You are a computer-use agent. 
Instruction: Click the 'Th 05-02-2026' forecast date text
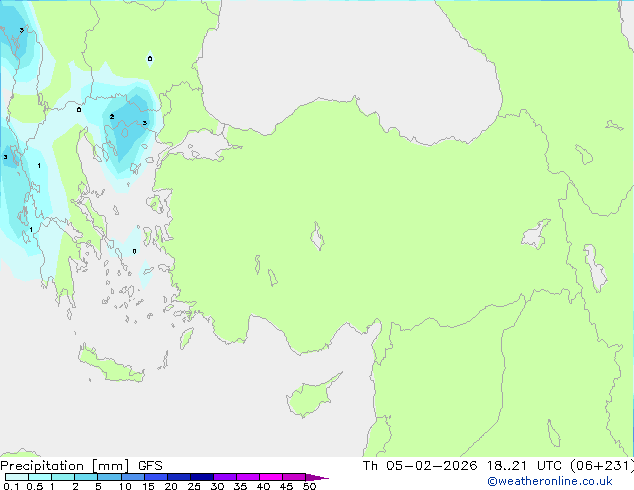pyautogui.click(x=420, y=466)
